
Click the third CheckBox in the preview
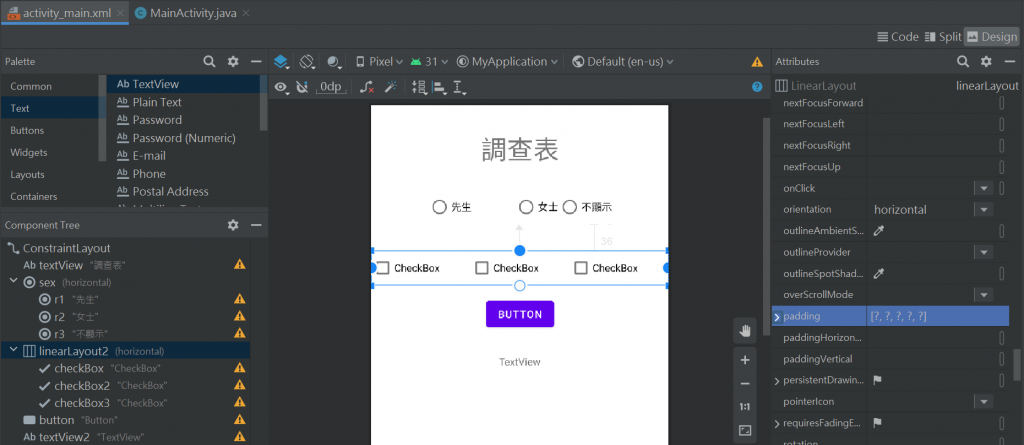[606, 268]
